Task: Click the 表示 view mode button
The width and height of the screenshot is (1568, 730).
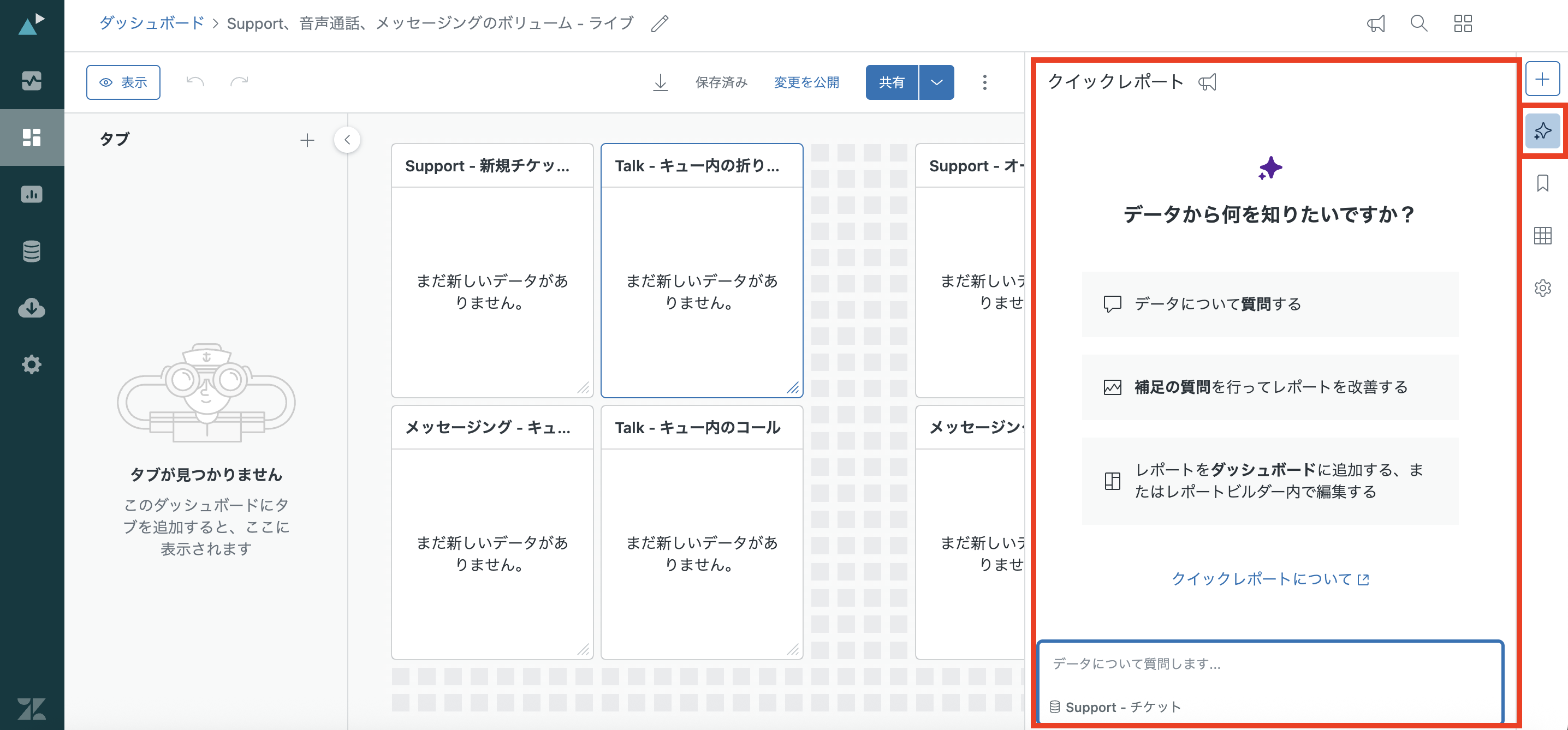Action: coord(123,82)
